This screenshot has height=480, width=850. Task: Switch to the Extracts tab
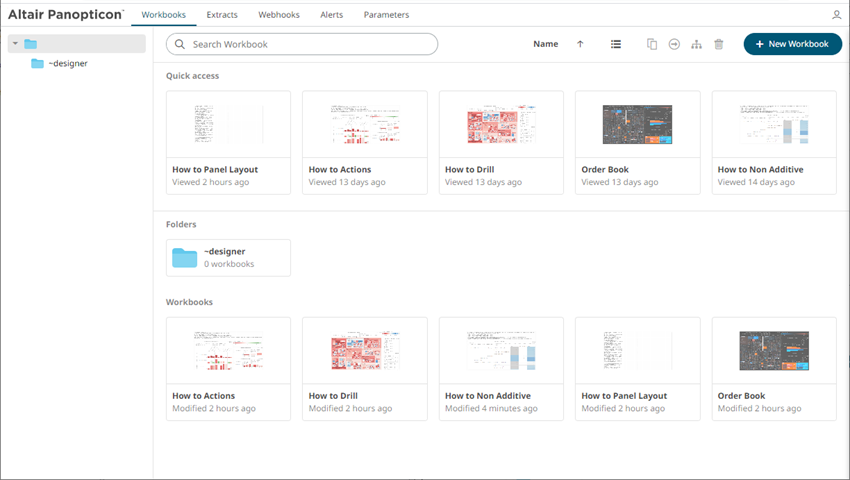tap(222, 15)
